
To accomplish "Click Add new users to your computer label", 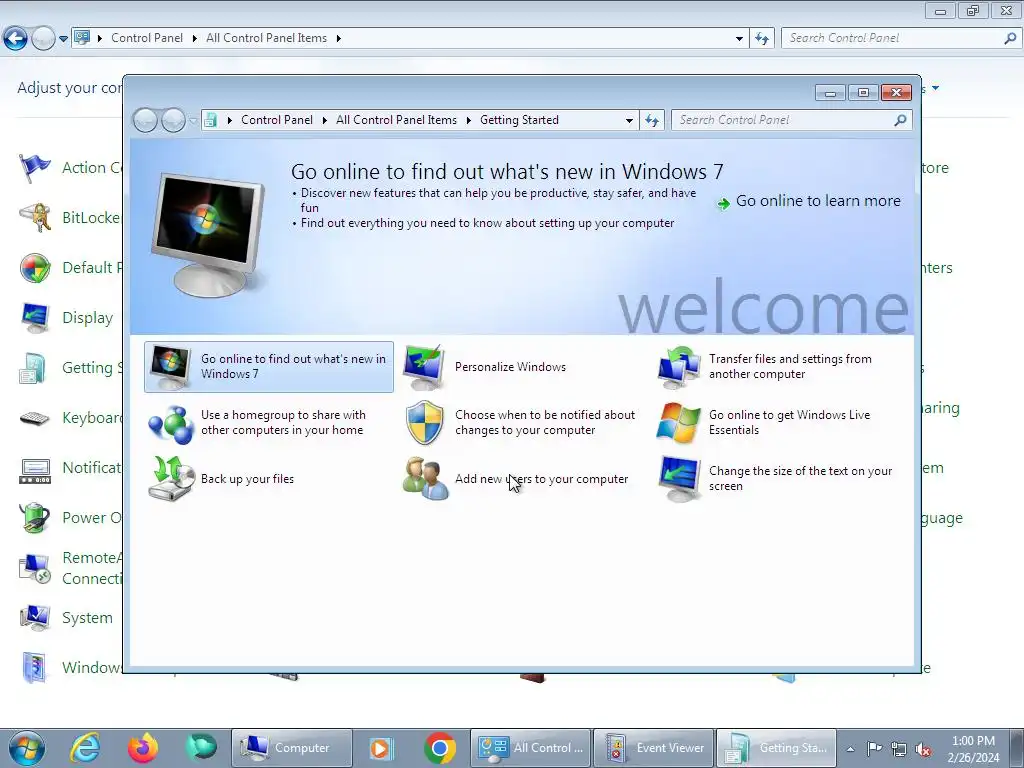I will click(x=541, y=479).
